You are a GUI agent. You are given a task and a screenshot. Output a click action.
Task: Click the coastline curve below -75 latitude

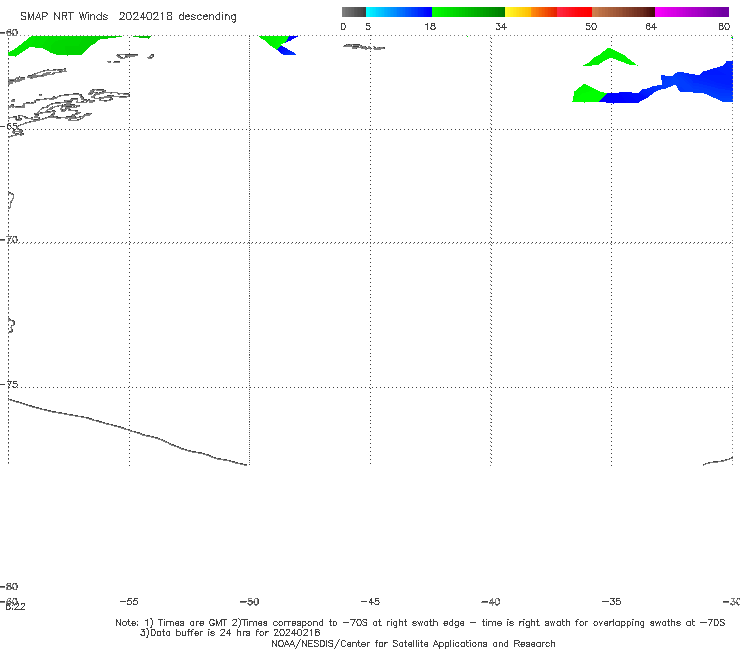[x=127, y=431]
